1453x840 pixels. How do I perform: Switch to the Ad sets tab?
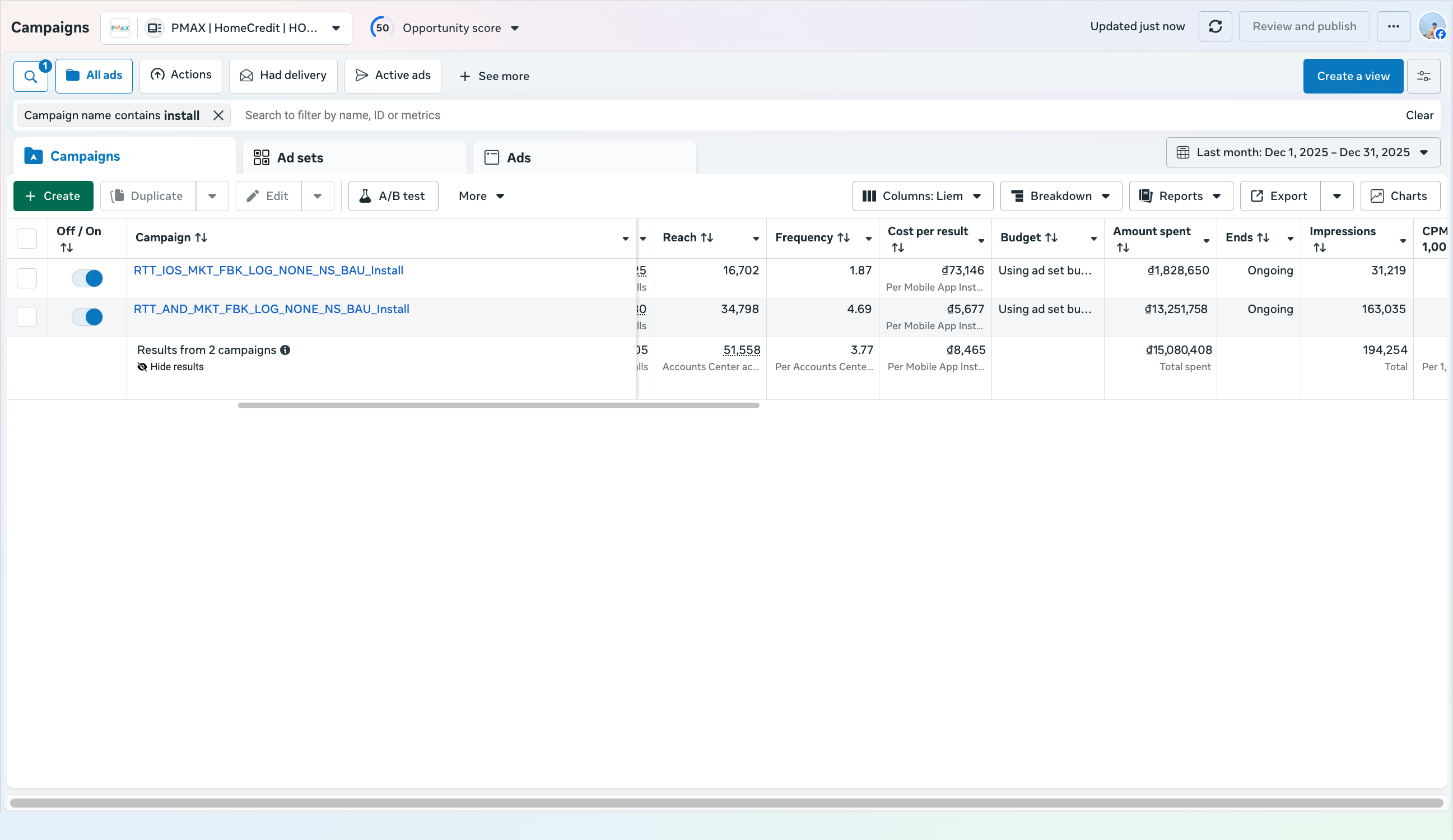(x=300, y=158)
